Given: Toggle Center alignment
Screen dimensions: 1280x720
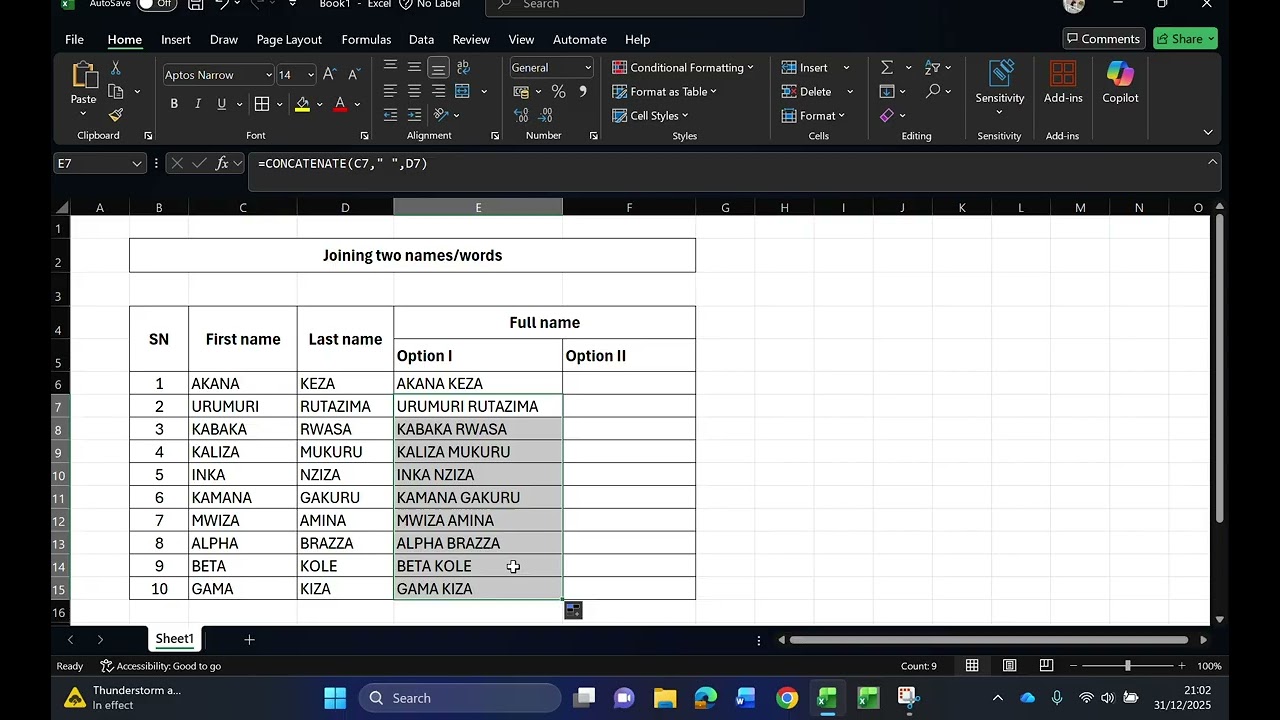Looking at the screenshot, I should click(x=414, y=91).
